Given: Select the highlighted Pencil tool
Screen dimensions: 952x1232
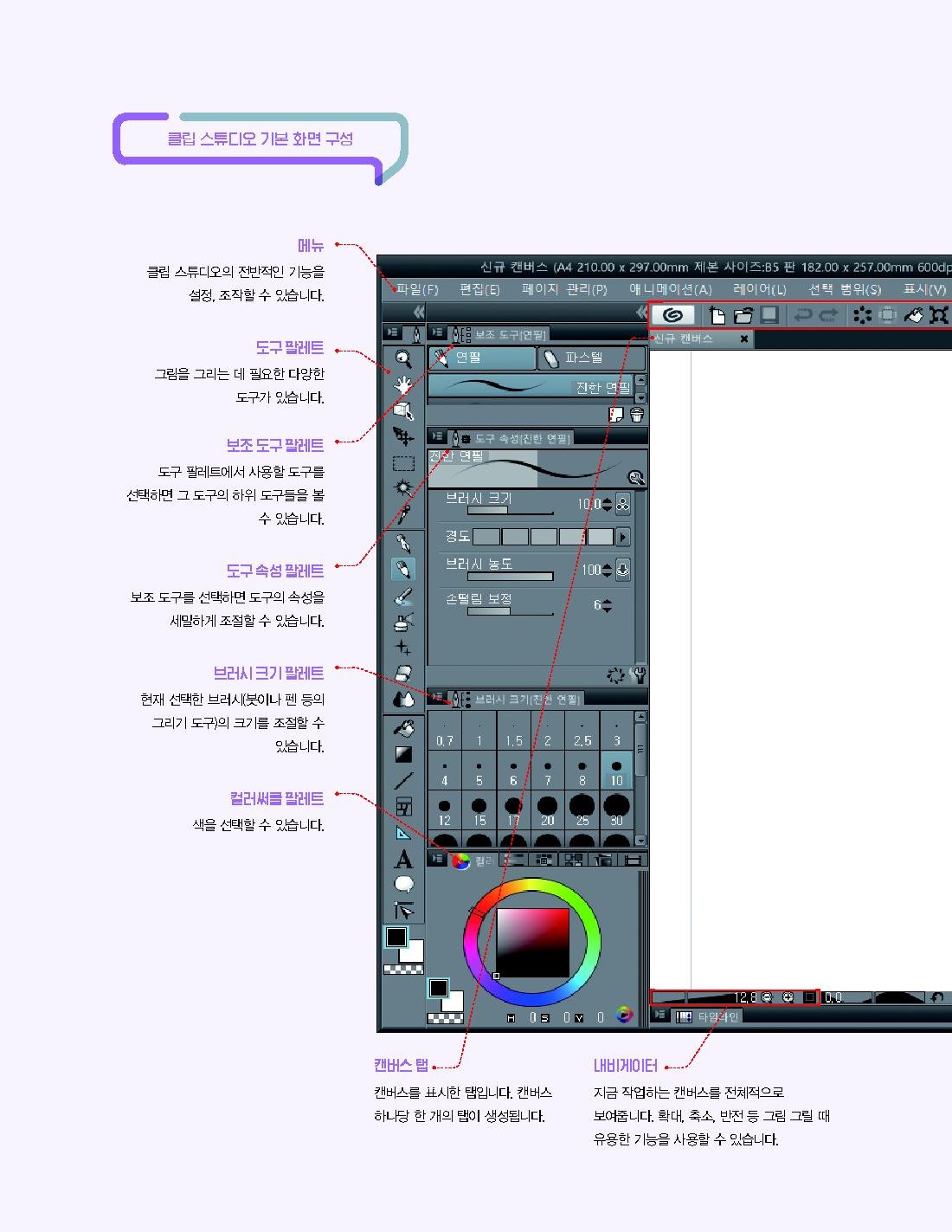Looking at the screenshot, I should (403, 569).
